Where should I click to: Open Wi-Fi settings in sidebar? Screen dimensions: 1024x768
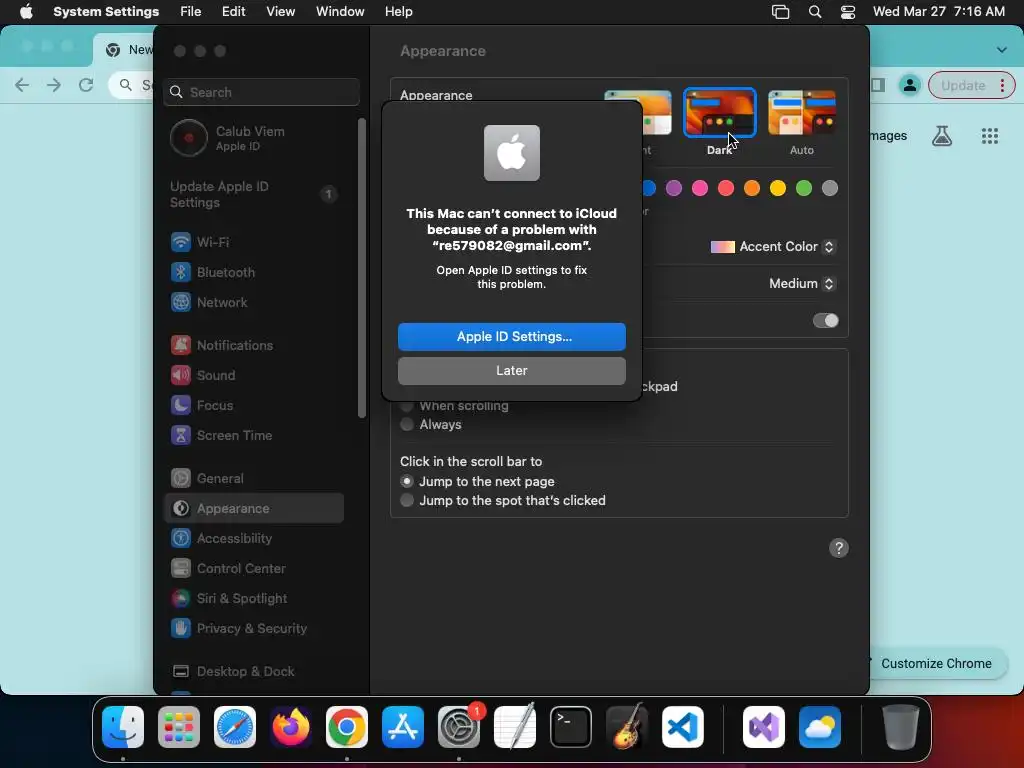coord(255,242)
